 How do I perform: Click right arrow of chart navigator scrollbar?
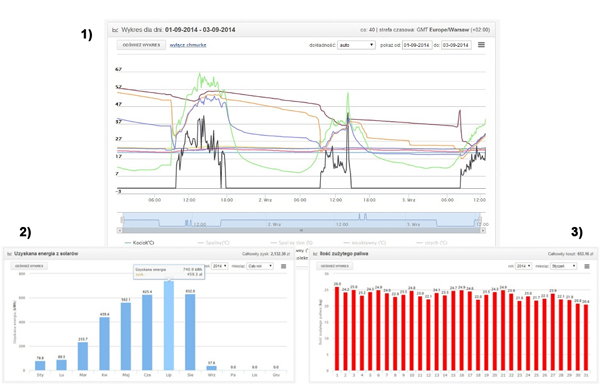(x=483, y=230)
